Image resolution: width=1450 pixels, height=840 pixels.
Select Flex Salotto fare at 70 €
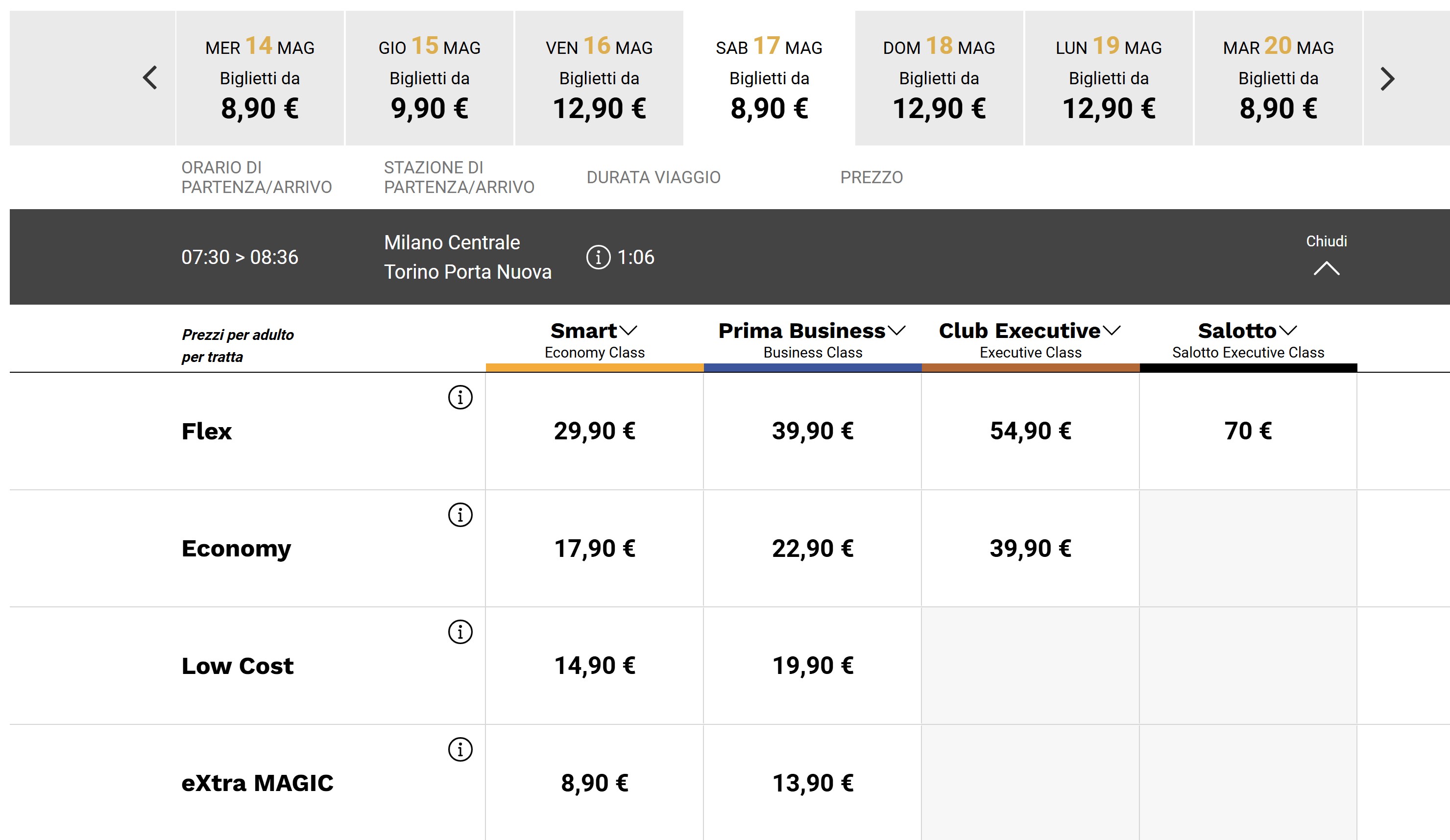[x=1248, y=431]
